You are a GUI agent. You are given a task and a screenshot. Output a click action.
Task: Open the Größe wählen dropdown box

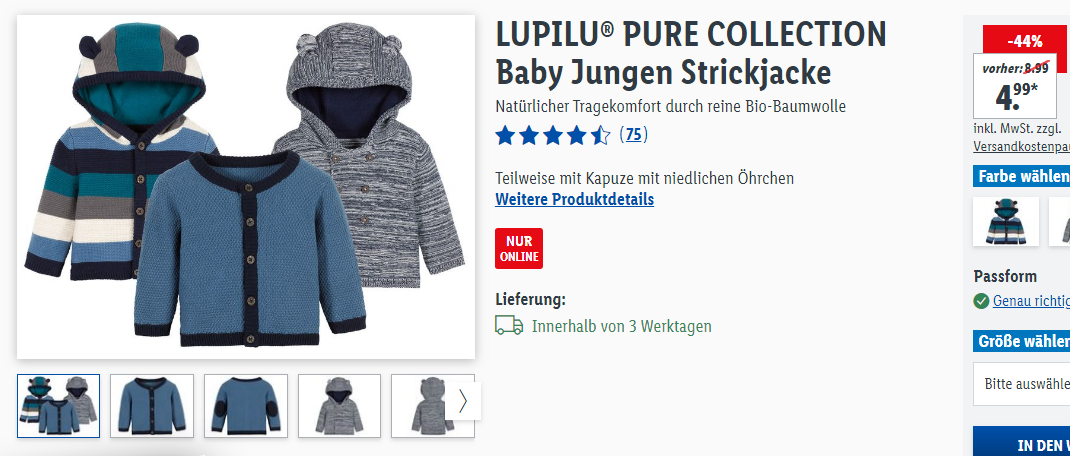pos(1022,384)
